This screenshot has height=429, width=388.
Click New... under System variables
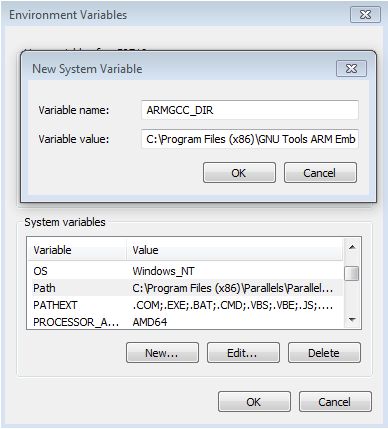pyautogui.click(x=162, y=353)
